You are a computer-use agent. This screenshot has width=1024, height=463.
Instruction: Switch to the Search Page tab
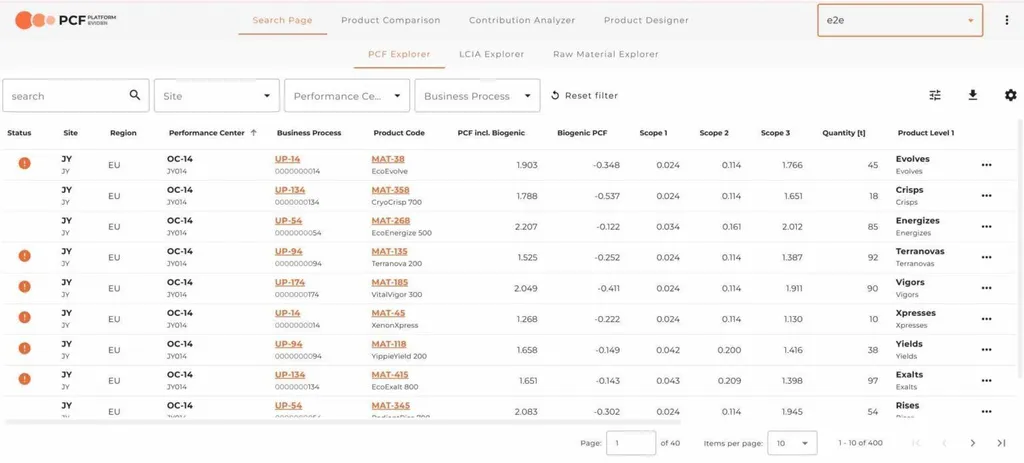coord(282,20)
